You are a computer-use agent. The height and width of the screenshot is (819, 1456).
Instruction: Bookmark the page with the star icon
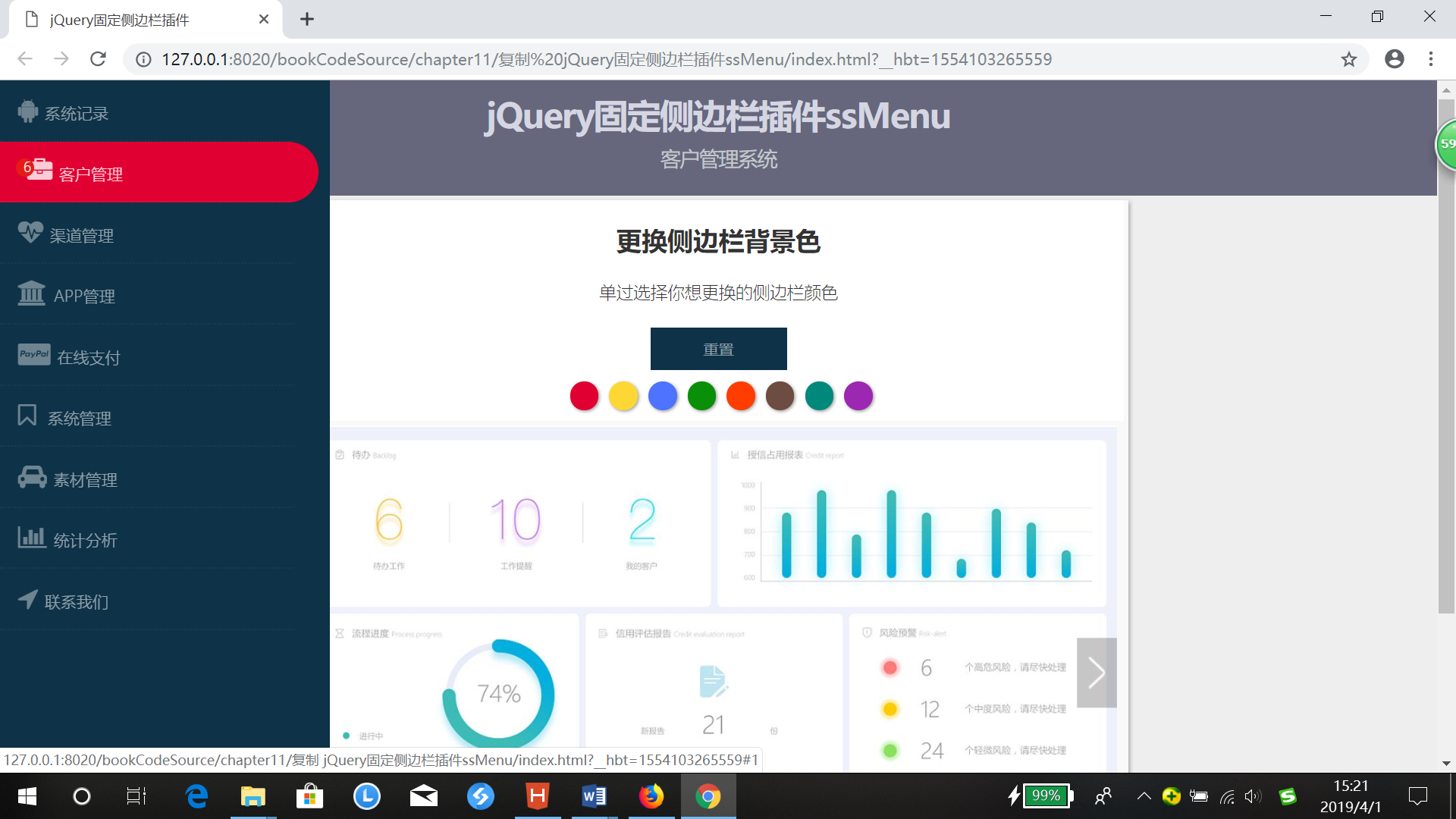coord(1349,58)
